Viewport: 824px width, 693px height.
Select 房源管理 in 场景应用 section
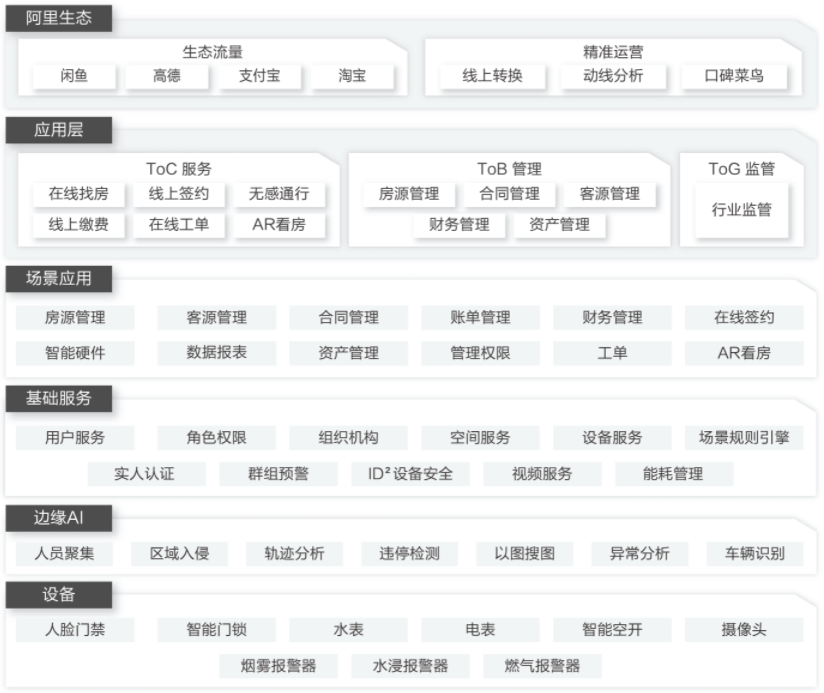click(75, 318)
